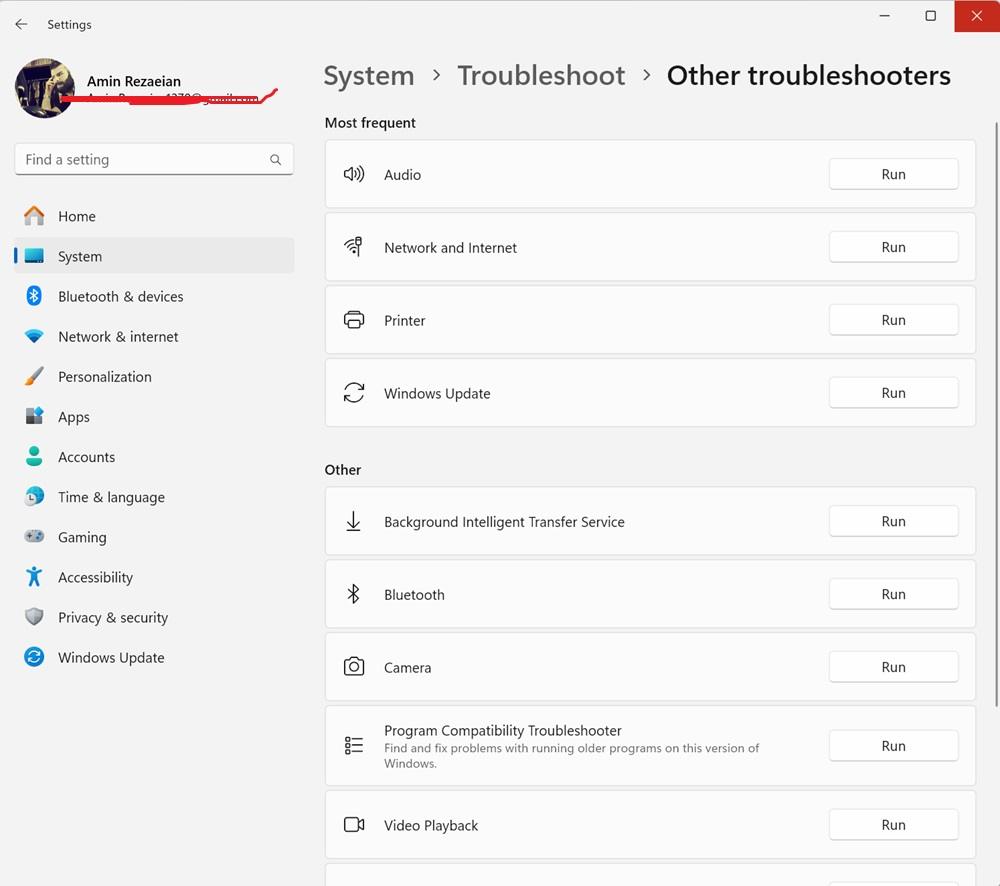This screenshot has width=1000, height=886.
Task: Click the Gaming controller icon
Action: (34, 537)
